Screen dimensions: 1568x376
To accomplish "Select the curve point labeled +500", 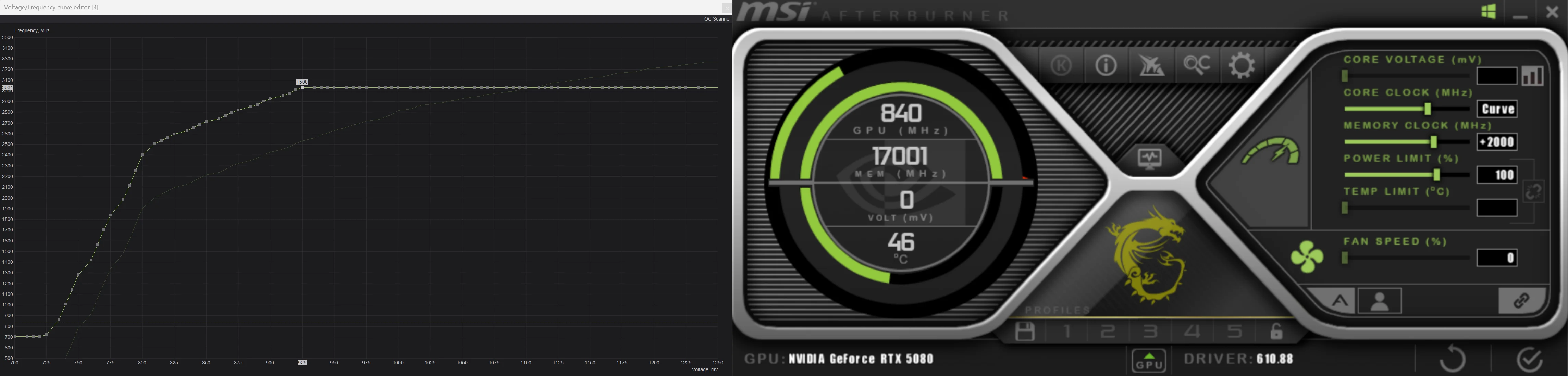I will coord(302,88).
